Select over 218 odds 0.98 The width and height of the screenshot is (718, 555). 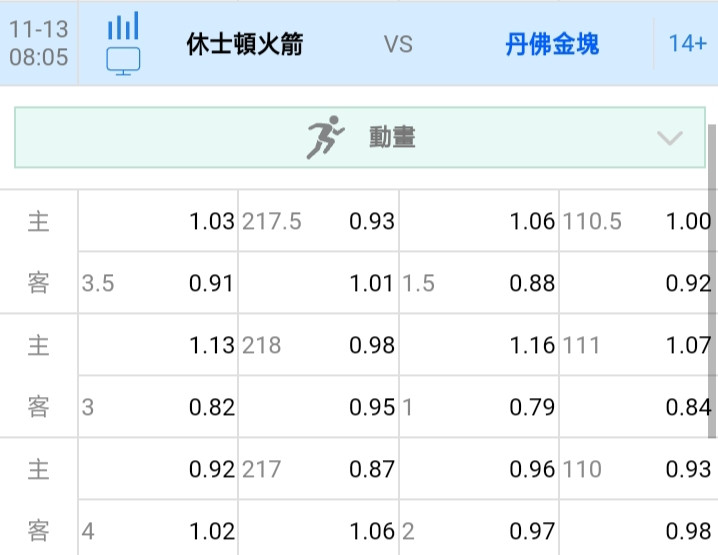click(371, 345)
